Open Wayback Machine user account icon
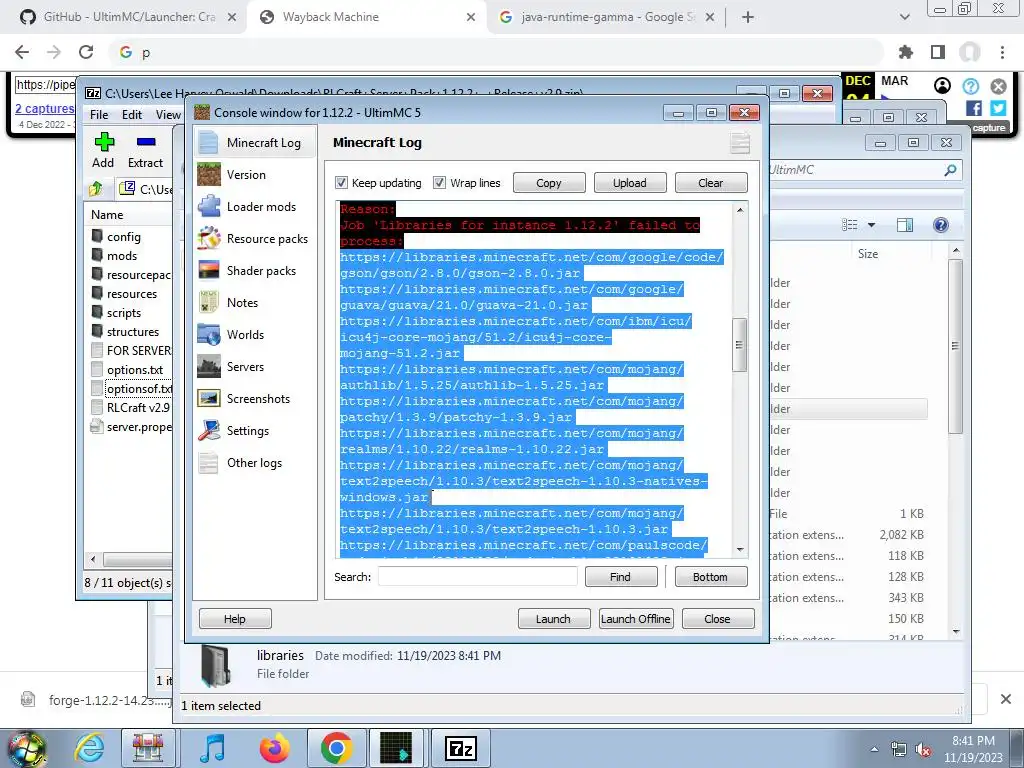Screen dimensions: 1024x768 (x=942, y=86)
